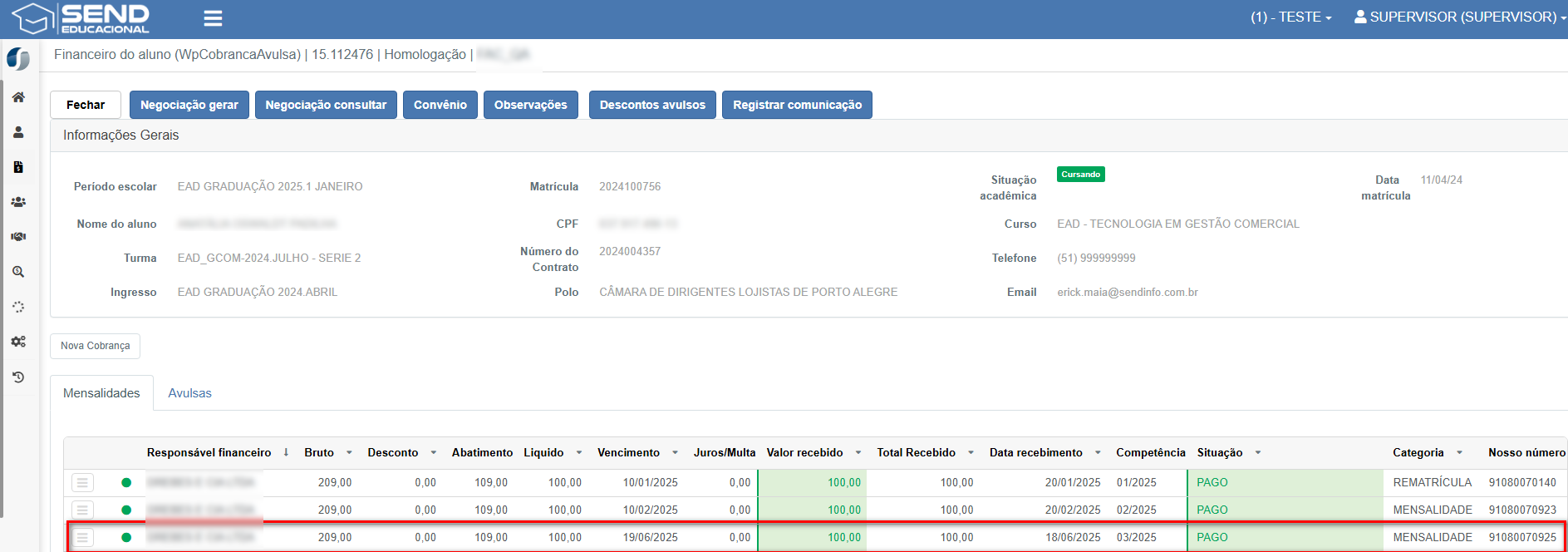Open row menu for the 19/06/2025 installment
The height and width of the screenshot is (552, 1568).
(x=82, y=537)
